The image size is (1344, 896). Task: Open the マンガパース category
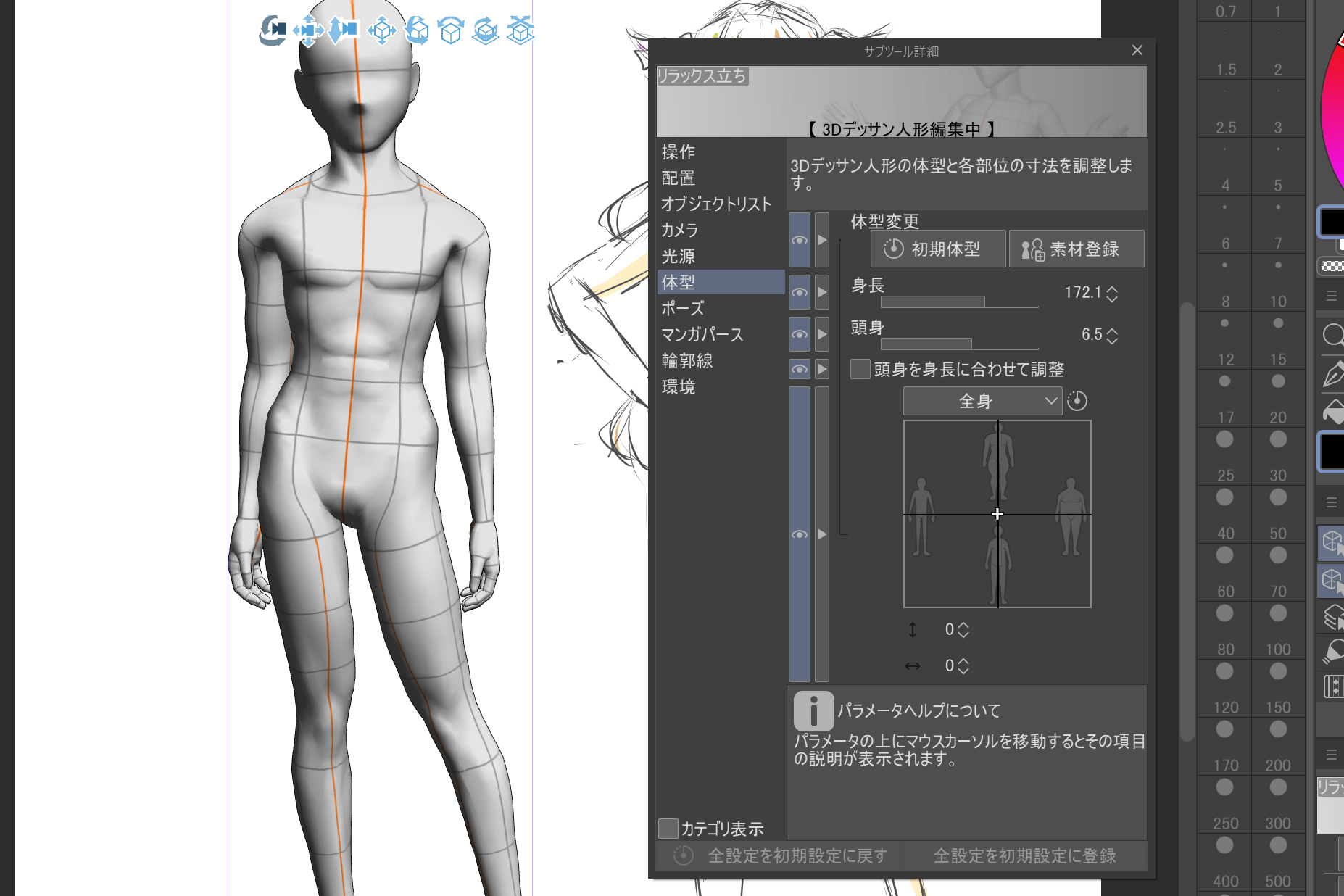click(x=700, y=334)
